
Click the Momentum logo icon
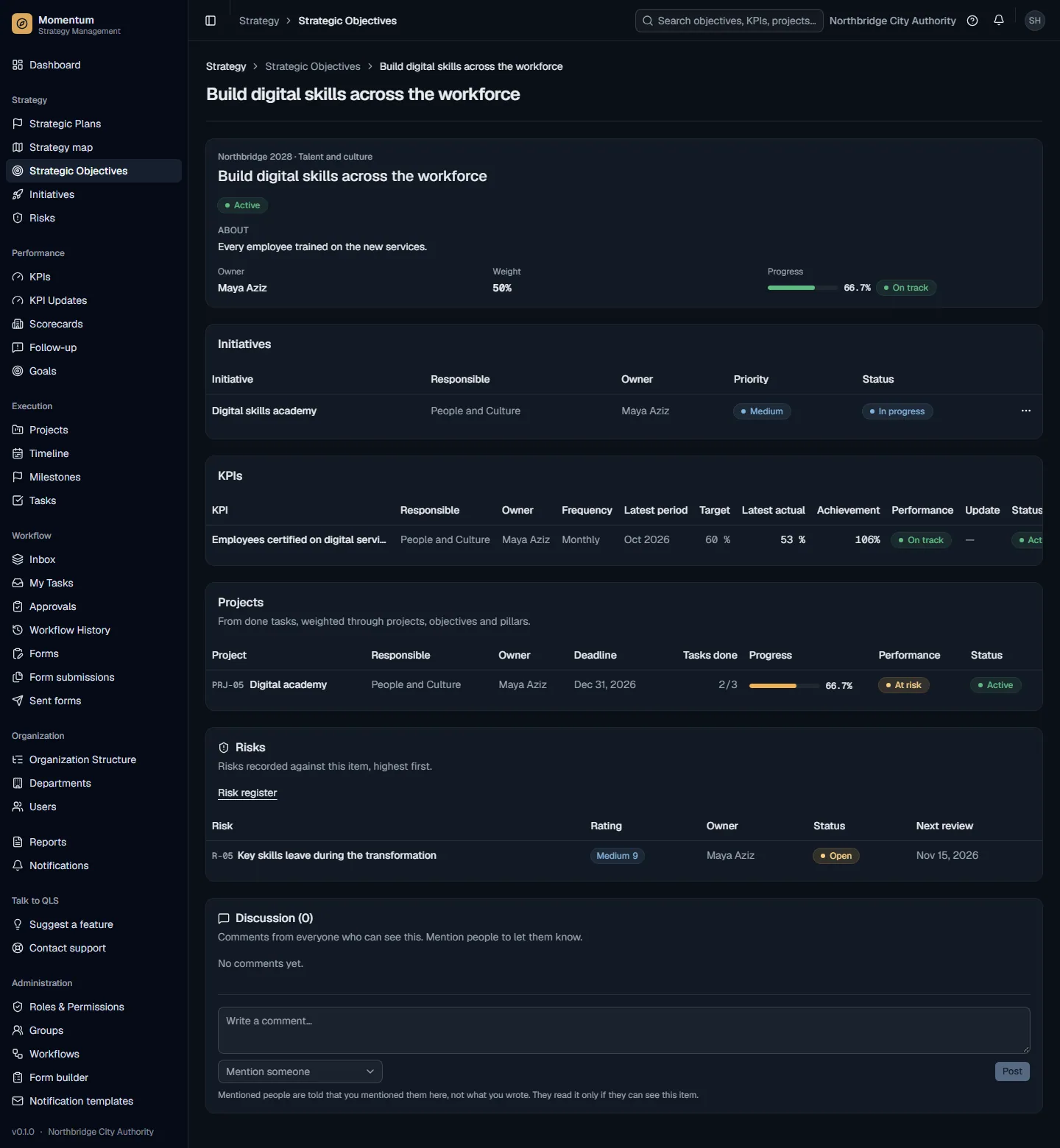[22, 24]
